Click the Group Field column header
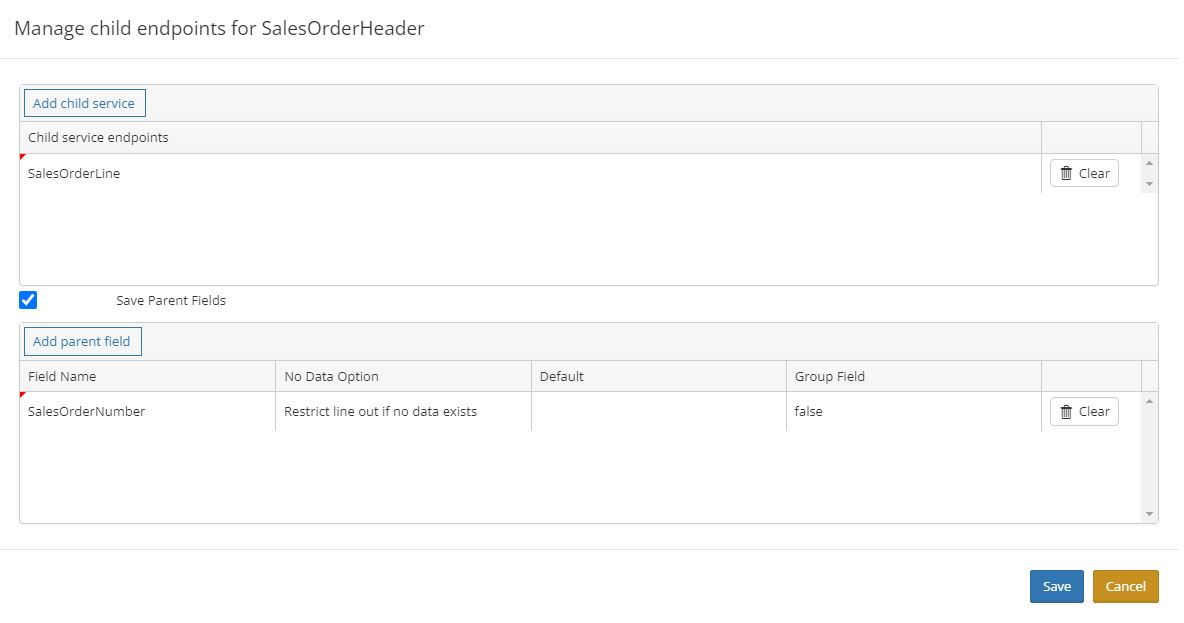 pos(914,376)
